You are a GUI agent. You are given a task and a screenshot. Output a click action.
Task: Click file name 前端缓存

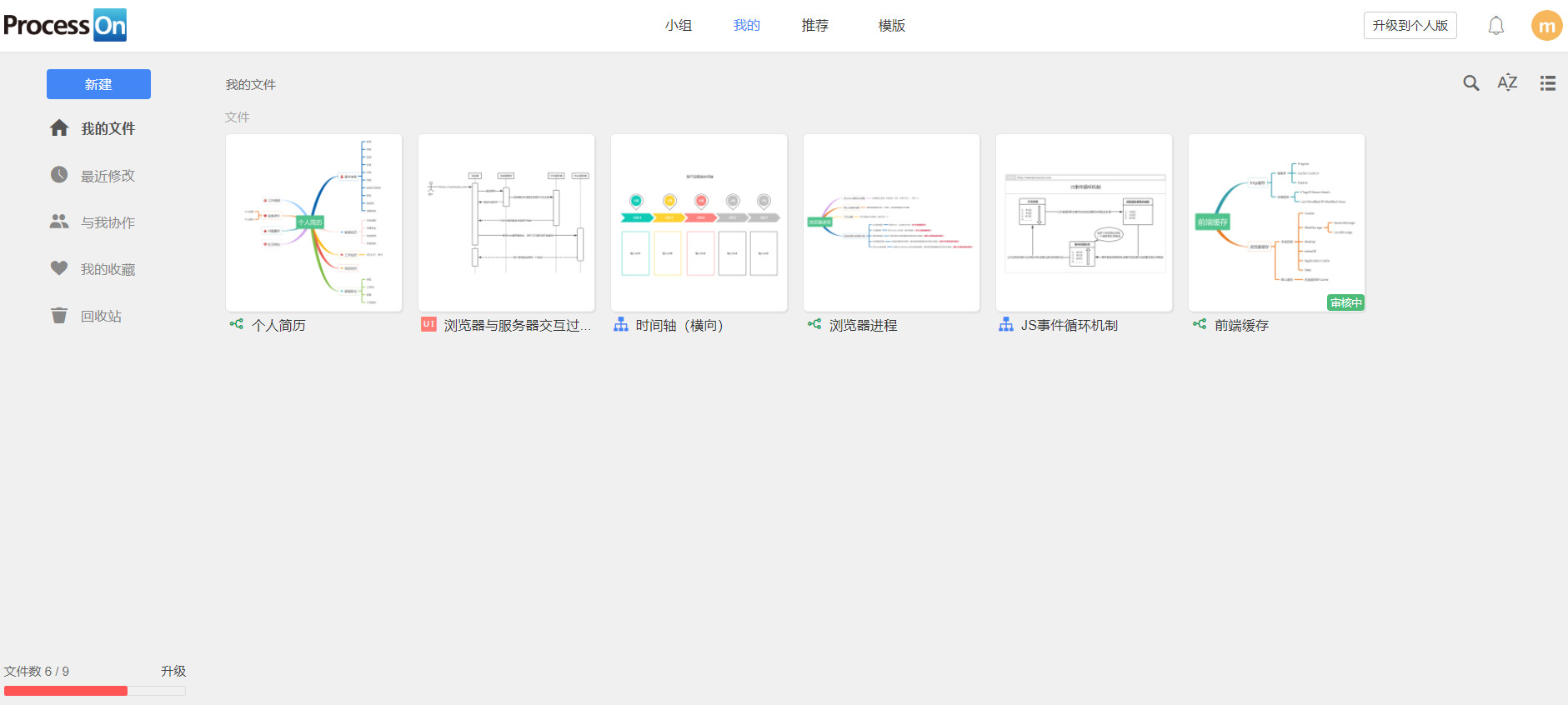(1242, 325)
